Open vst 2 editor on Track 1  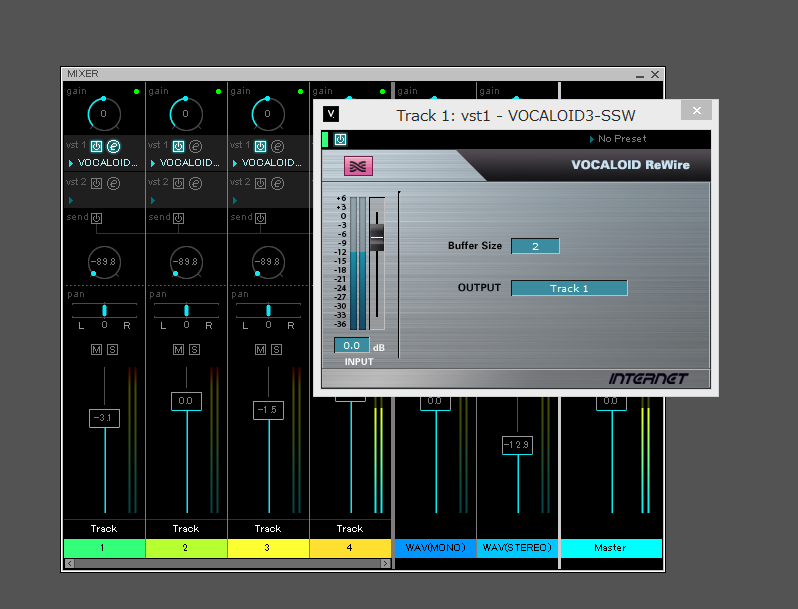[x=113, y=183]
